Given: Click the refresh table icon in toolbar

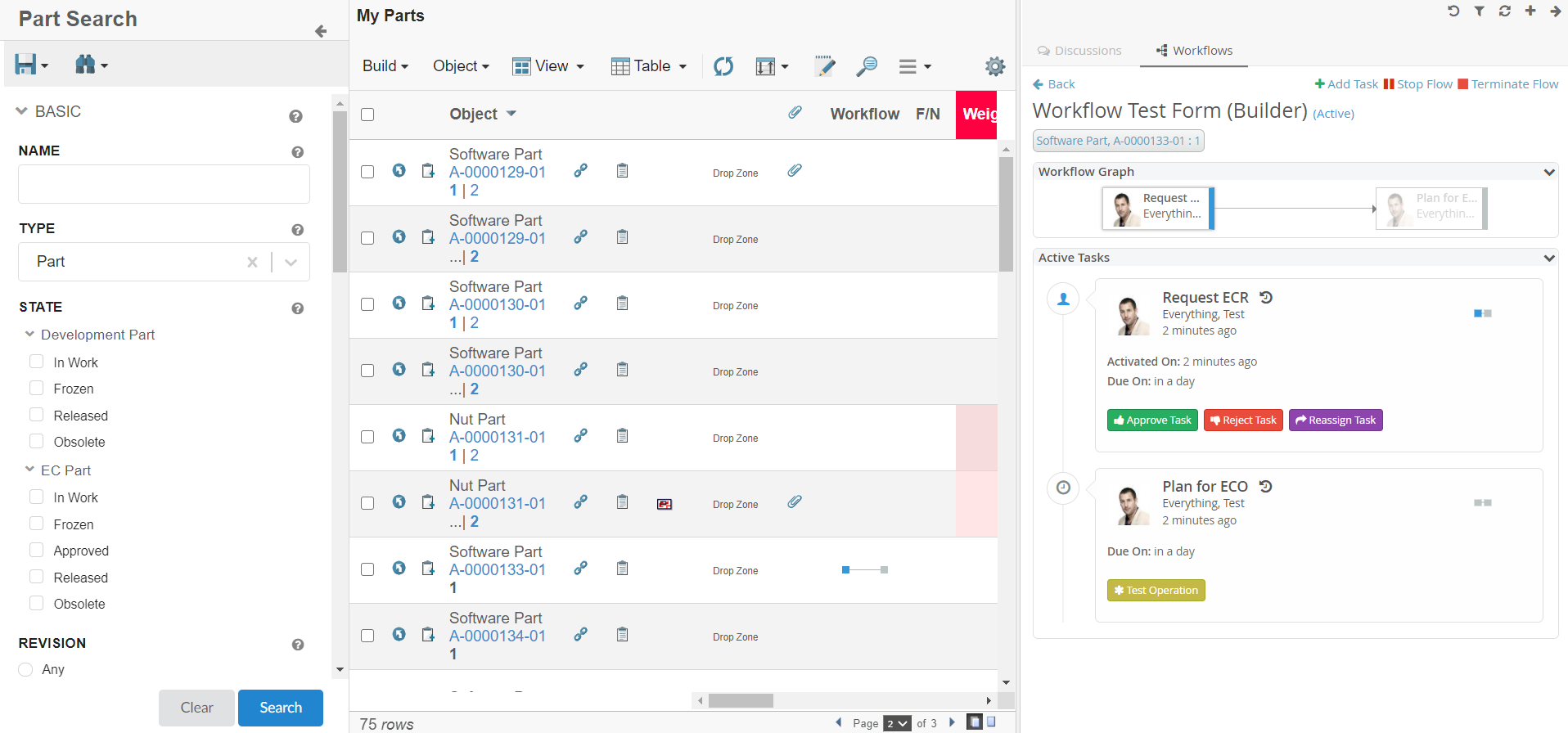Looking at the screenshot, I should pyautogui.click(x=723, y=66).
